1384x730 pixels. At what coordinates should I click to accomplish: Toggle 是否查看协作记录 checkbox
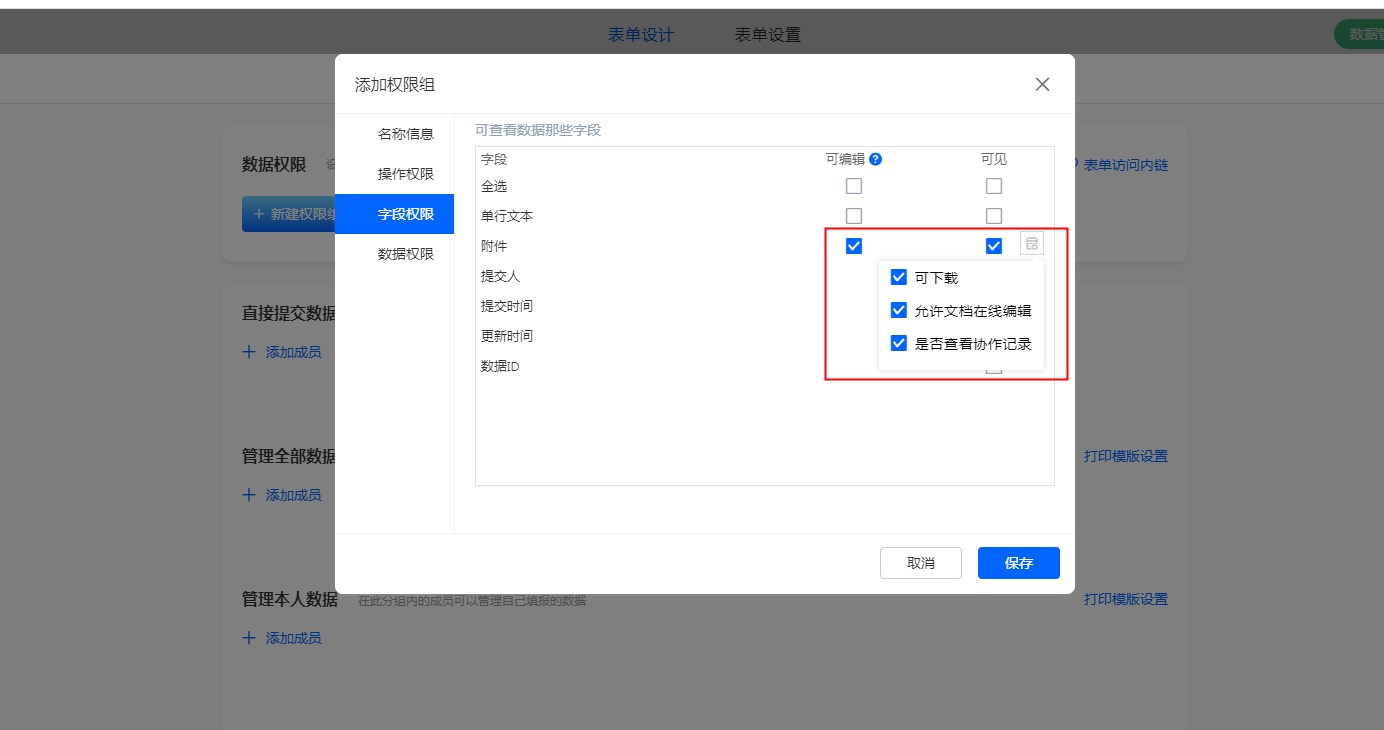pyautogui.click(x=899, y=344)
